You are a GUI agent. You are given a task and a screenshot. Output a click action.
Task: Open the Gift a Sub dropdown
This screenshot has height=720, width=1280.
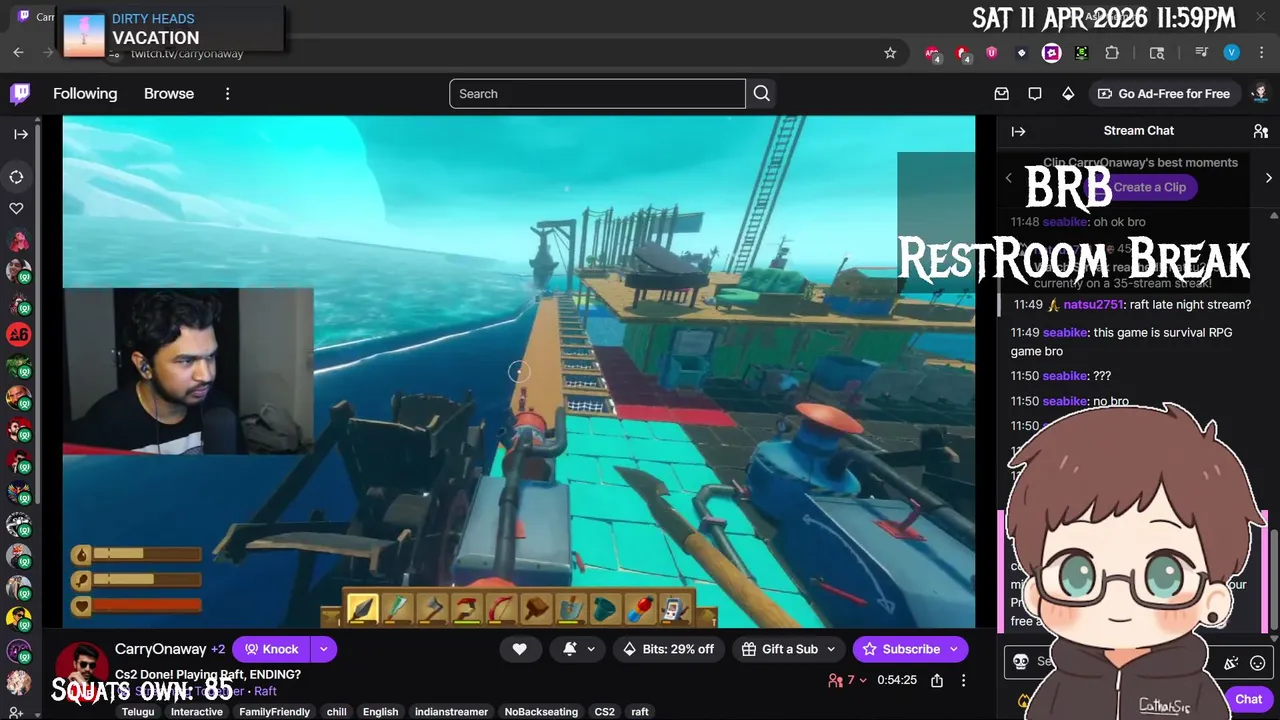789,649
